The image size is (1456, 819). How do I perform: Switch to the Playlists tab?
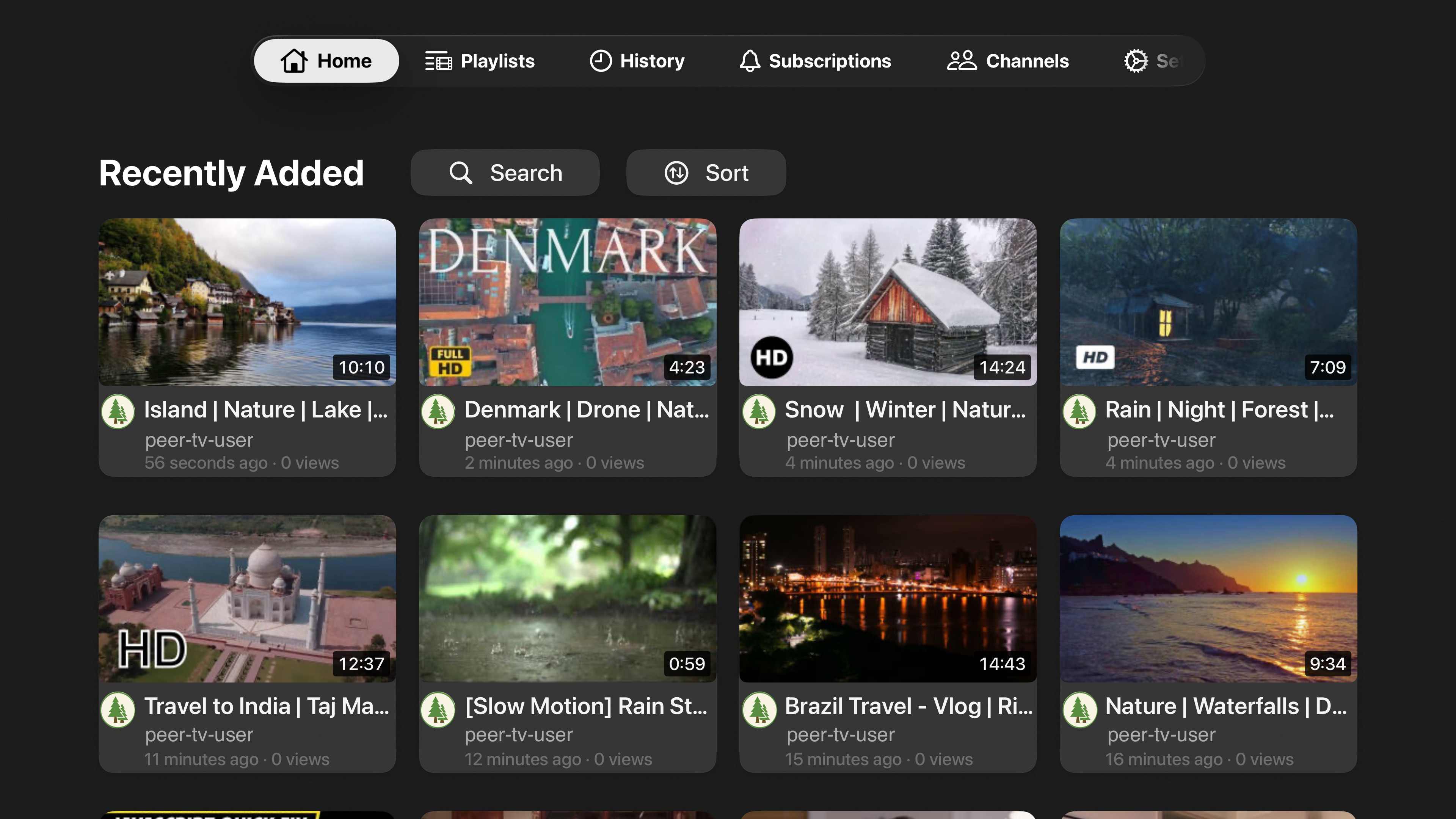click(480, 61)
